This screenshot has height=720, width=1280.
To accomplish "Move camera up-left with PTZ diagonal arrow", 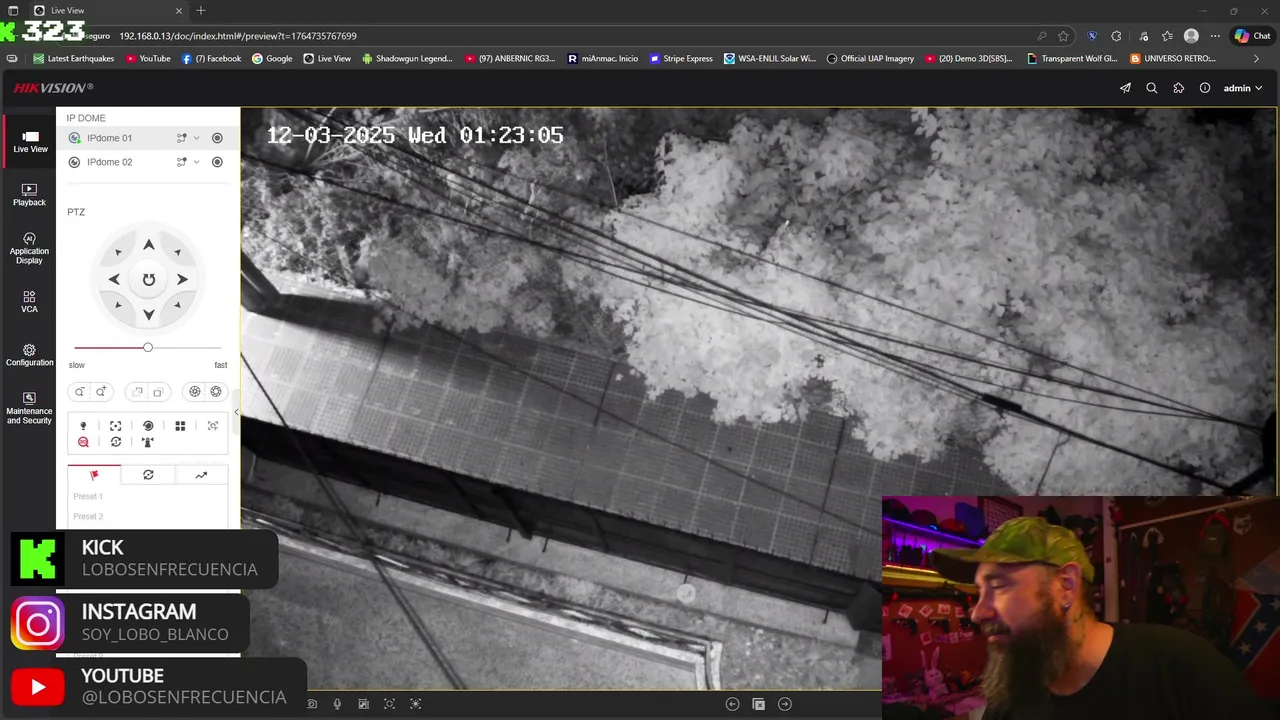I will 119,252.
